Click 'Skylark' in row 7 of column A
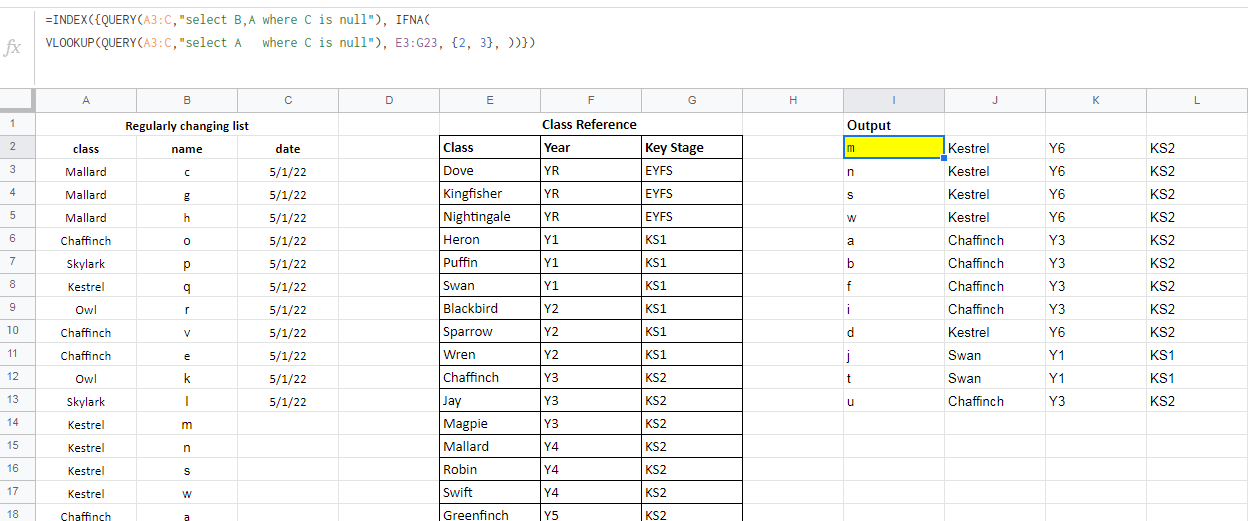Viewport: 1248px width, 521px height. coord(86,263)
